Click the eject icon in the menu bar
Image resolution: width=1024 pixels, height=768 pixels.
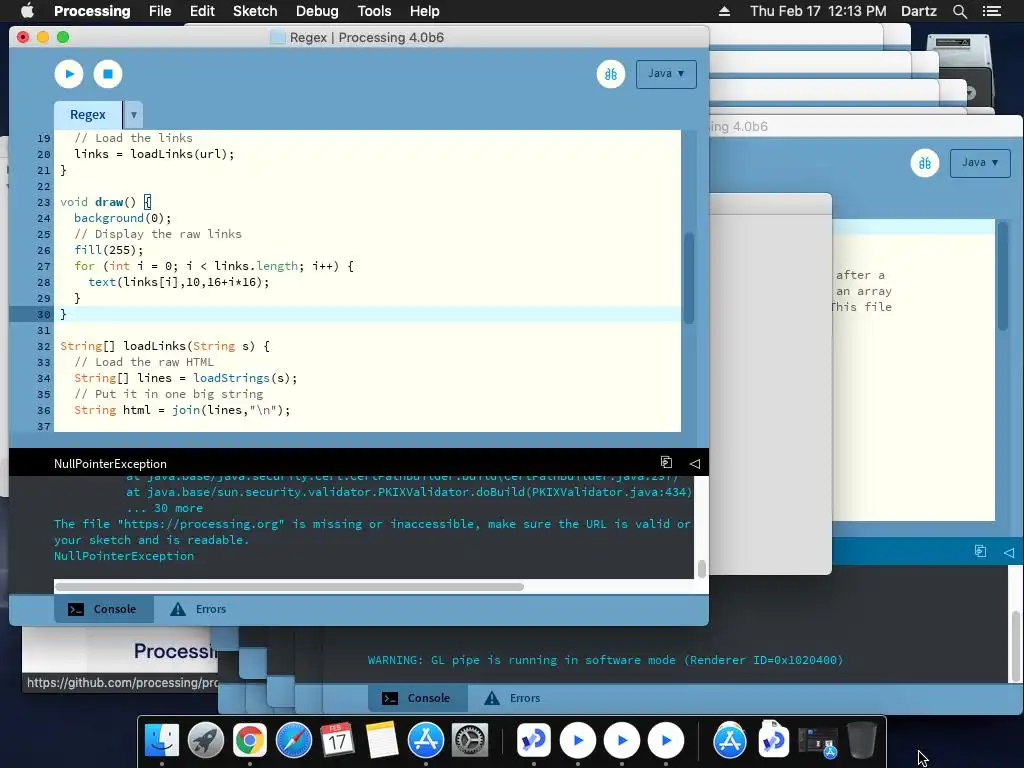[724, 11]
